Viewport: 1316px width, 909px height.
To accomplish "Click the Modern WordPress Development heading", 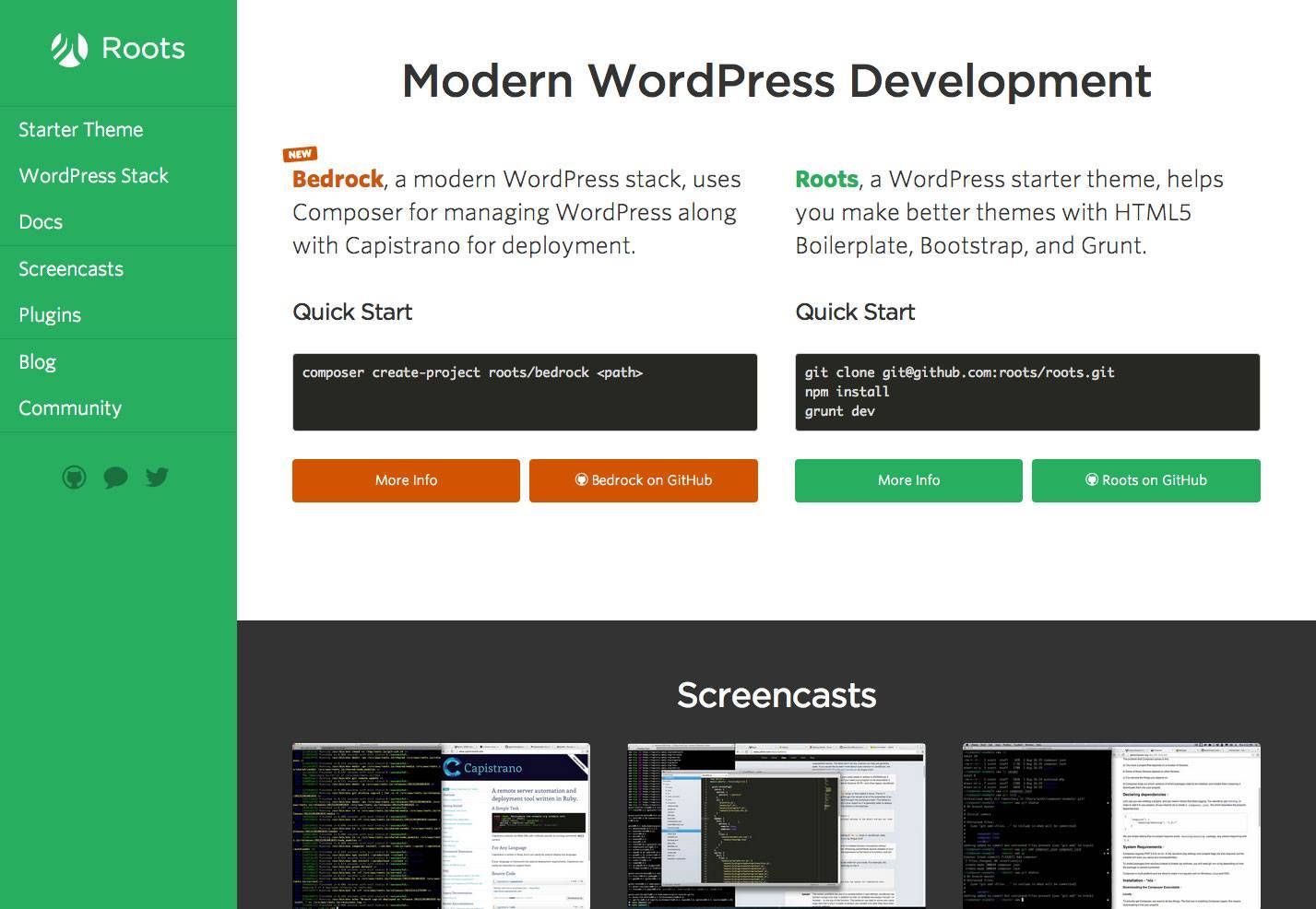I will coord(777,80).
